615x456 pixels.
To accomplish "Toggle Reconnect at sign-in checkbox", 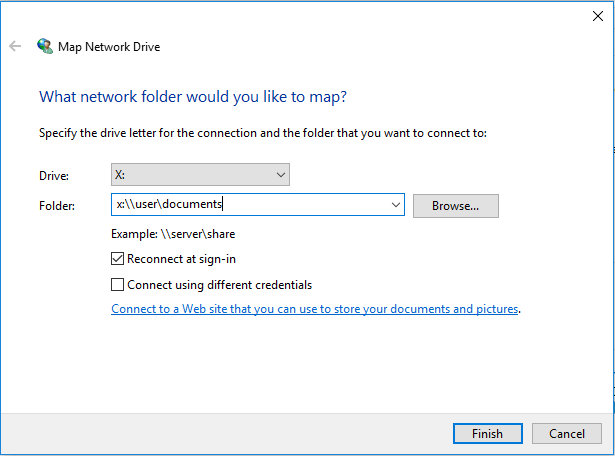I will pos(117,259).
